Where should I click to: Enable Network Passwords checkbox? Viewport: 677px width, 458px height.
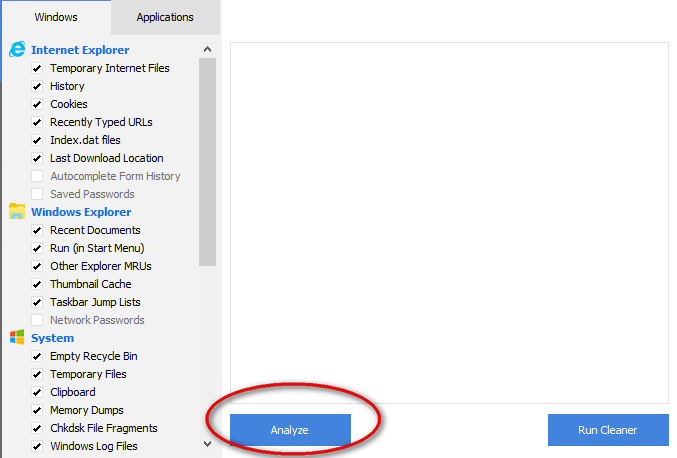click(x=37, y=320)
